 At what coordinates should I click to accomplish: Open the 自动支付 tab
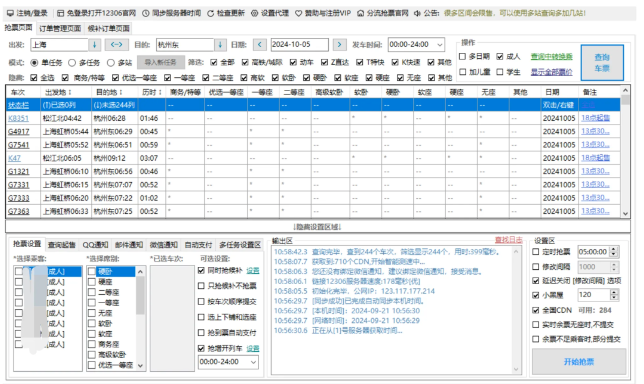[x=198, y=245]
